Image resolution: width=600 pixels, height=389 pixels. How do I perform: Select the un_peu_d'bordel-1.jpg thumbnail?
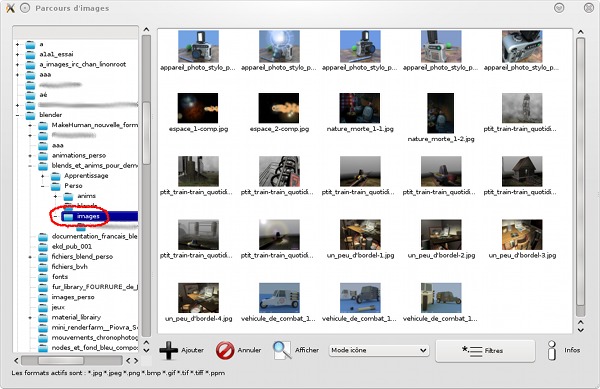click(360, 234)
